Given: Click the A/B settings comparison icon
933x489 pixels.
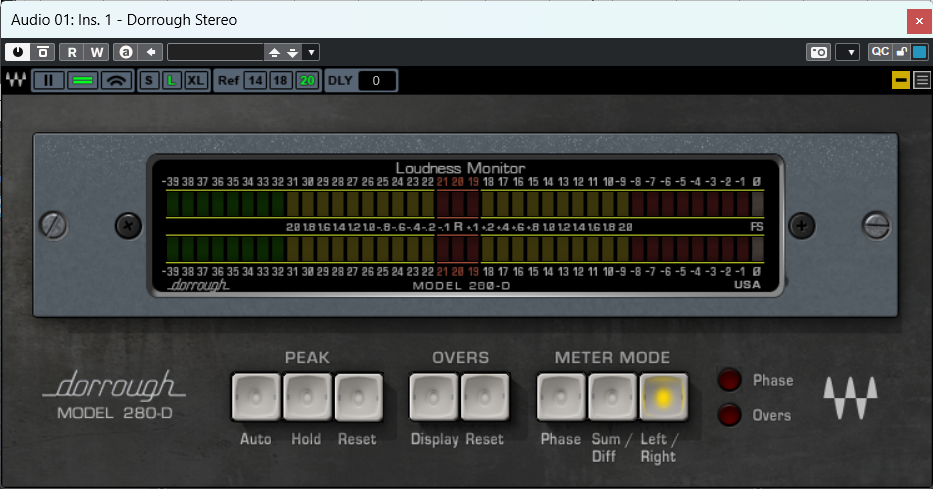Looking at the screenshot, I should pyautogui.click(x=125, y=52).
